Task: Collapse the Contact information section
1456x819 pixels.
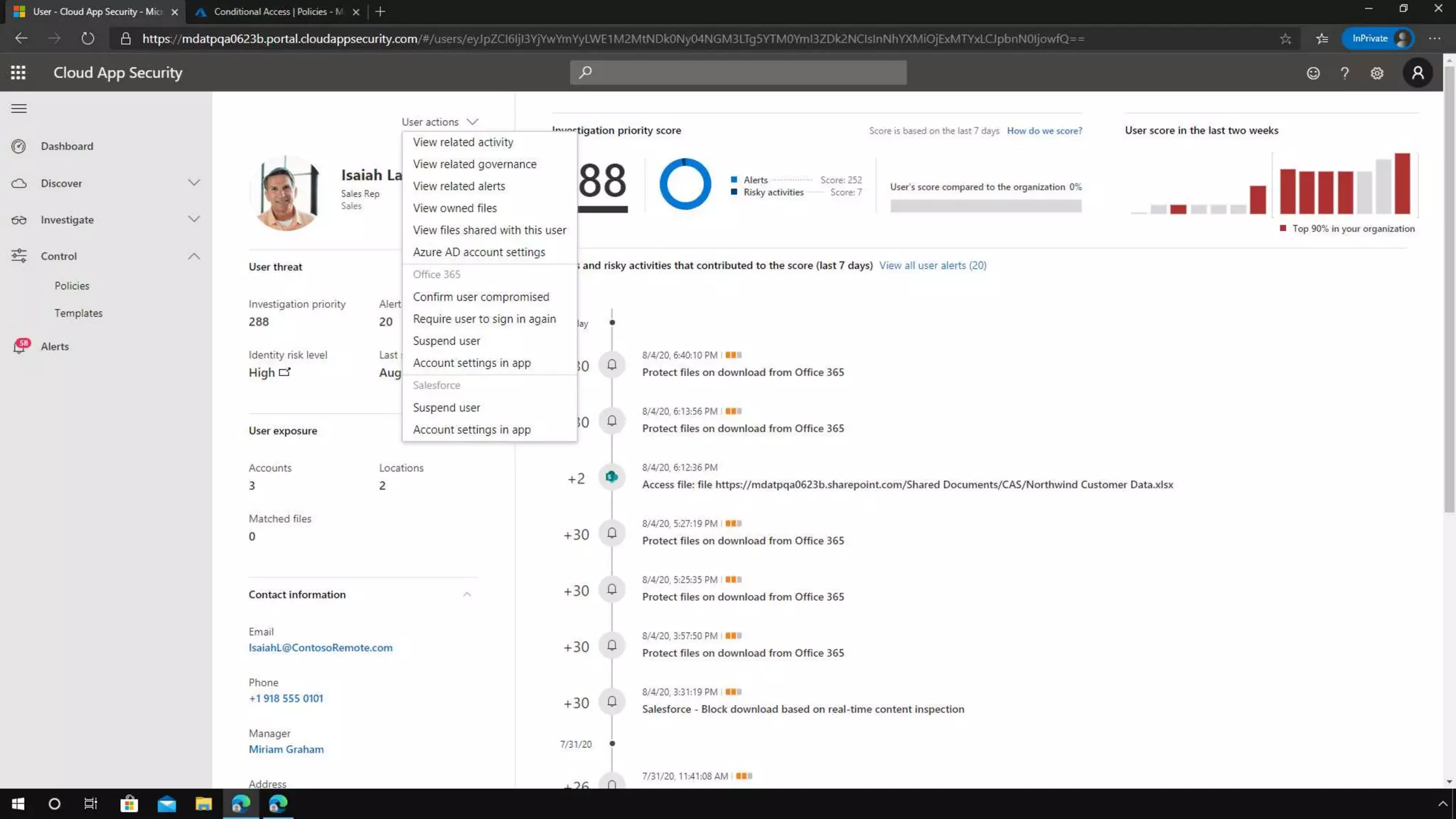Action: [466, 594]
